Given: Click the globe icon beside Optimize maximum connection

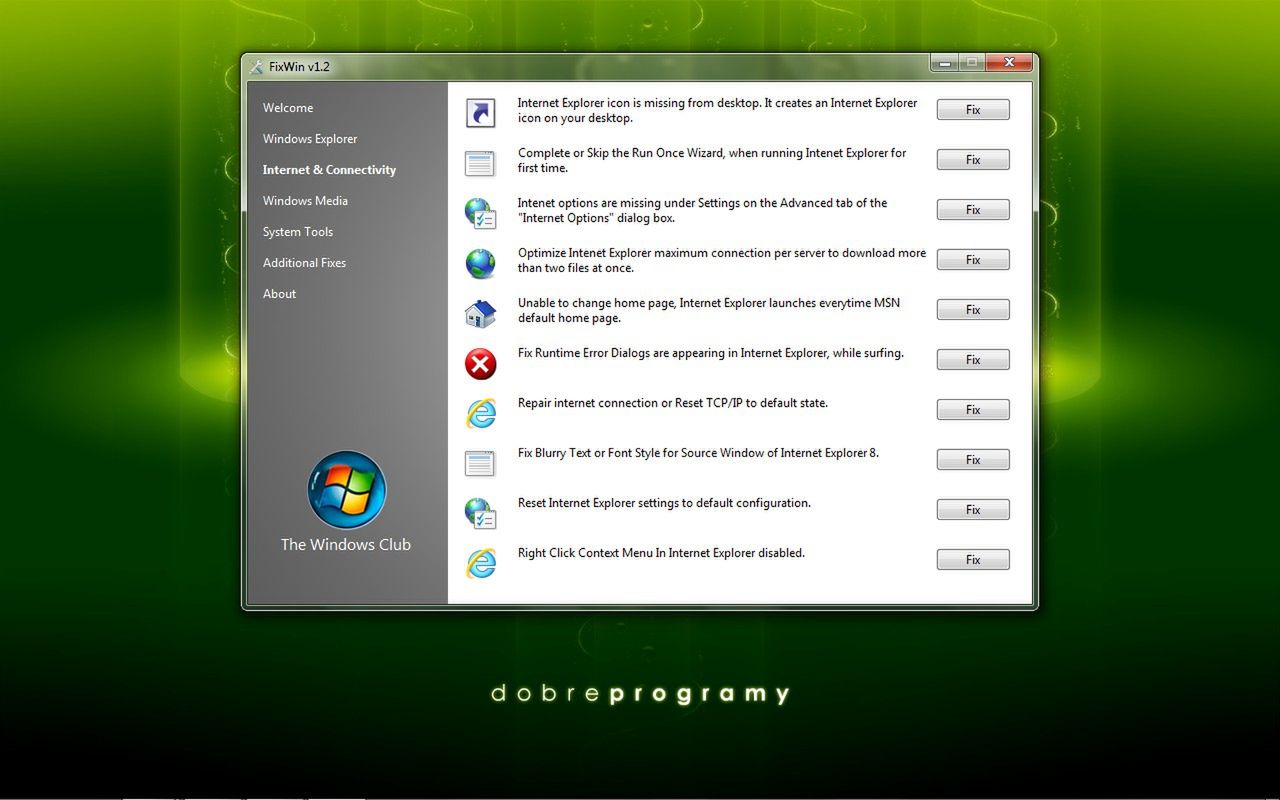Looking at the screenshot, I should [x=481, y=264].
